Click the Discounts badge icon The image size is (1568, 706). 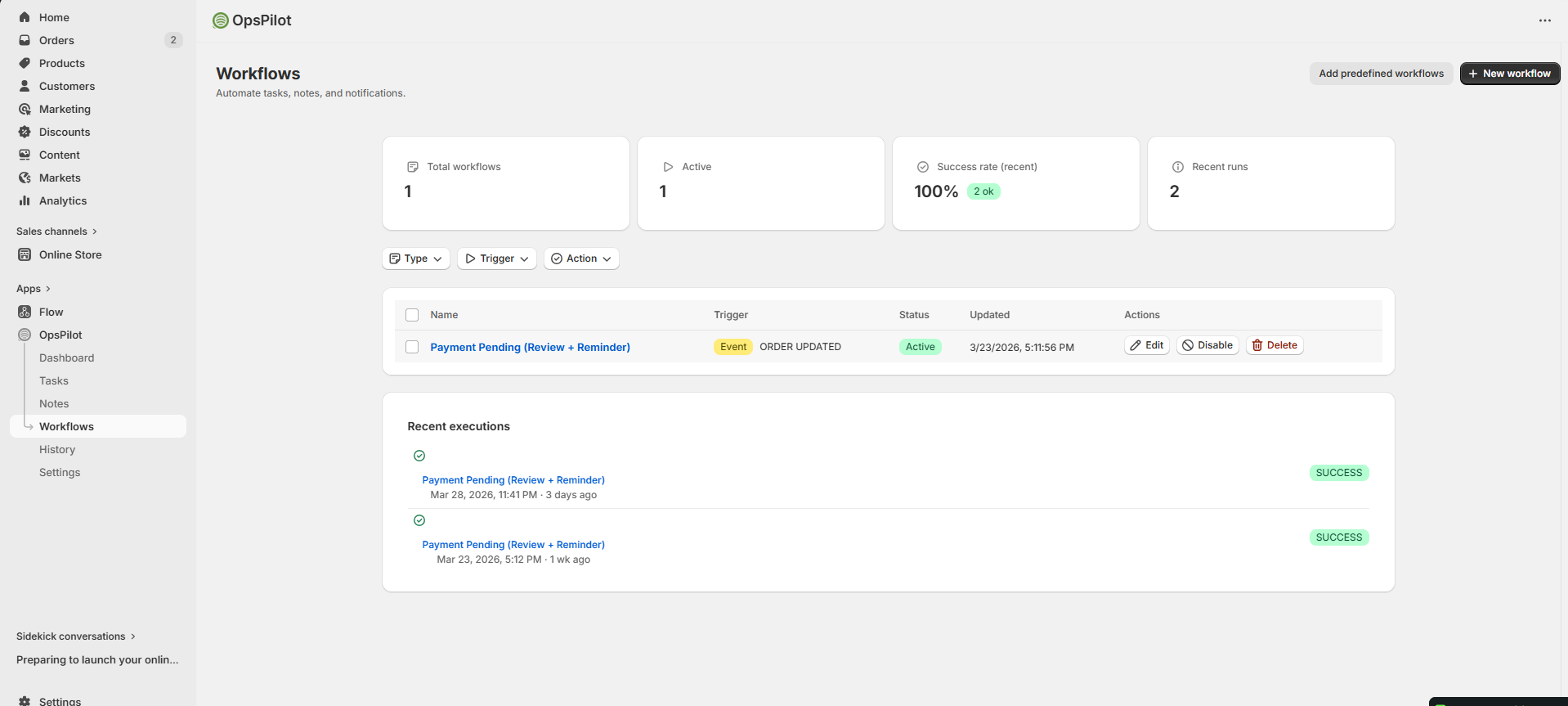(25, 132)
